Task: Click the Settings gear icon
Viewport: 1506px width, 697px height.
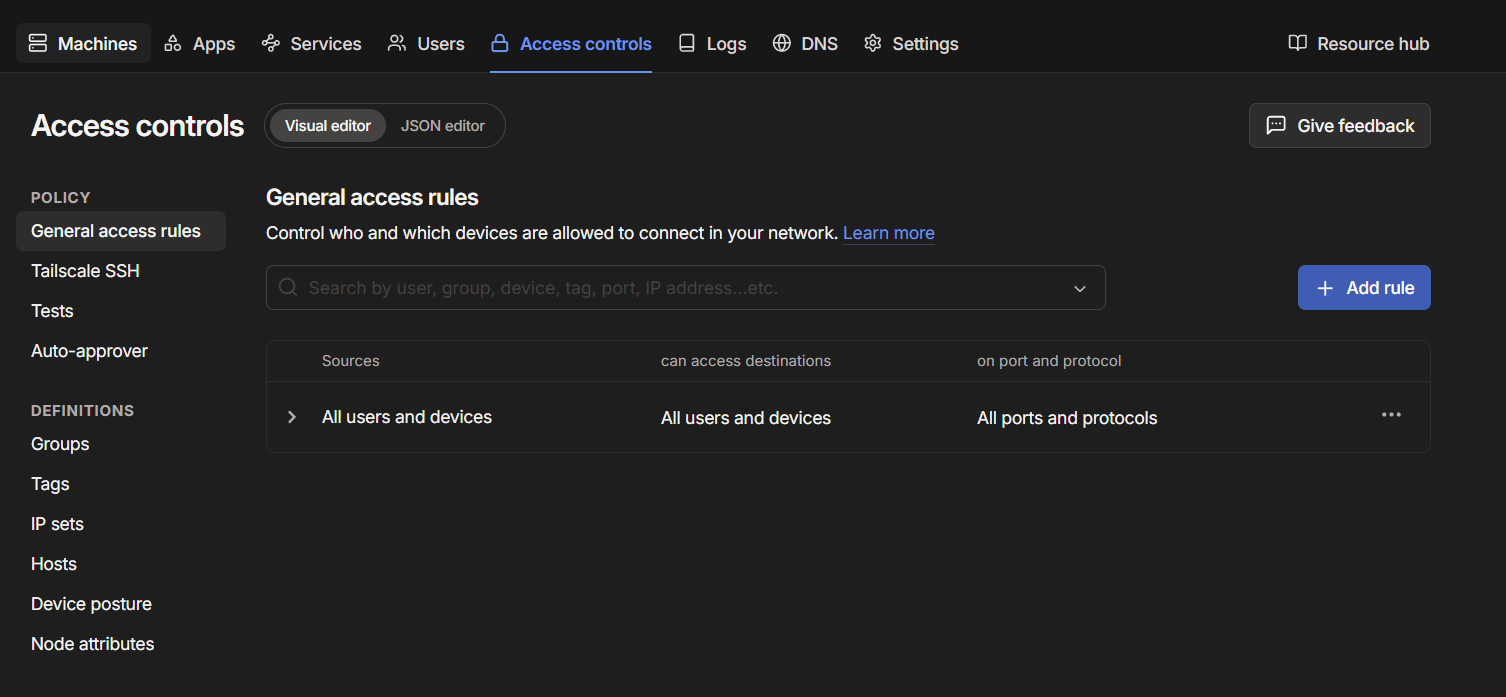Action: 873,43
